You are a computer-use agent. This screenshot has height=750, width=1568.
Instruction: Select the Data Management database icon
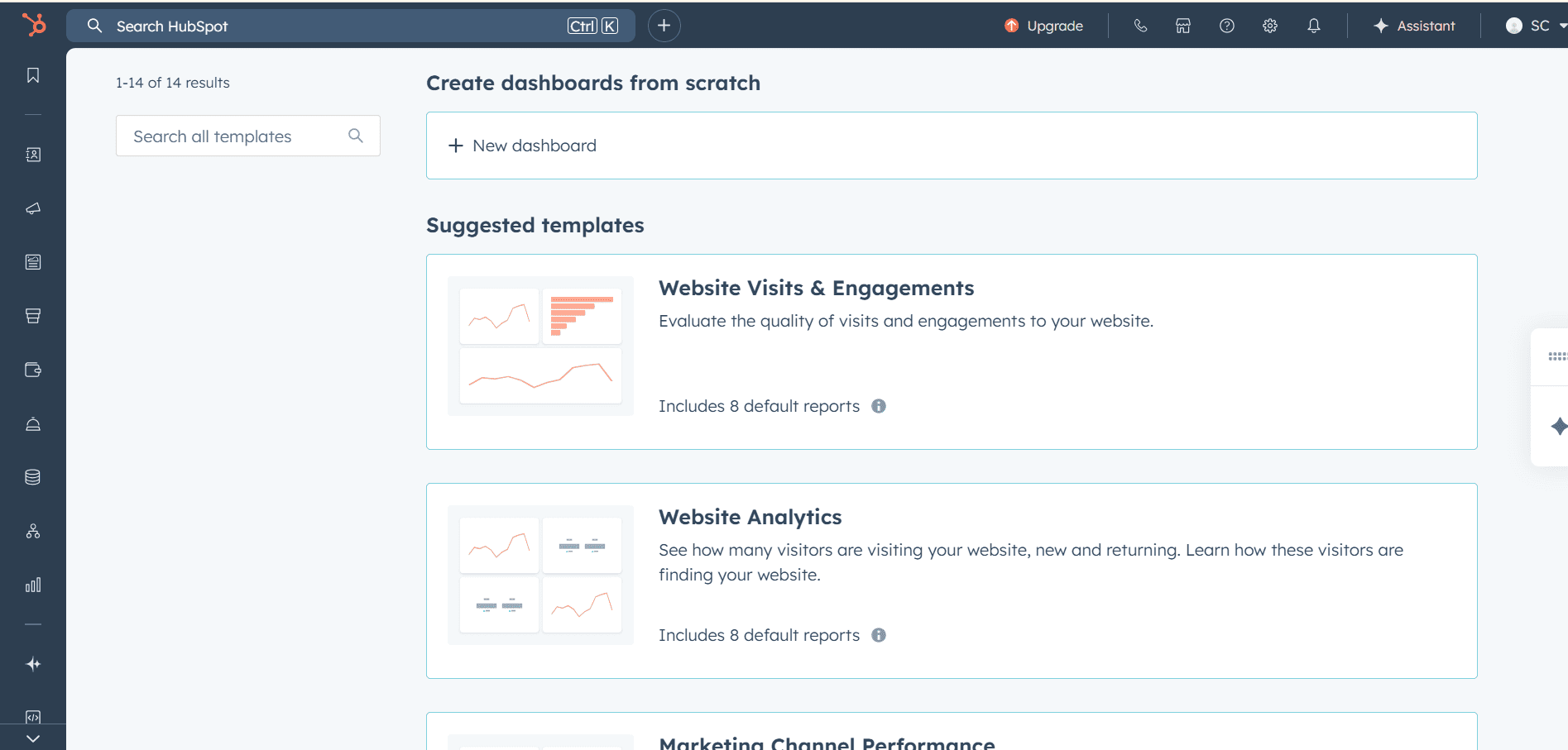[x=32, y=475]
